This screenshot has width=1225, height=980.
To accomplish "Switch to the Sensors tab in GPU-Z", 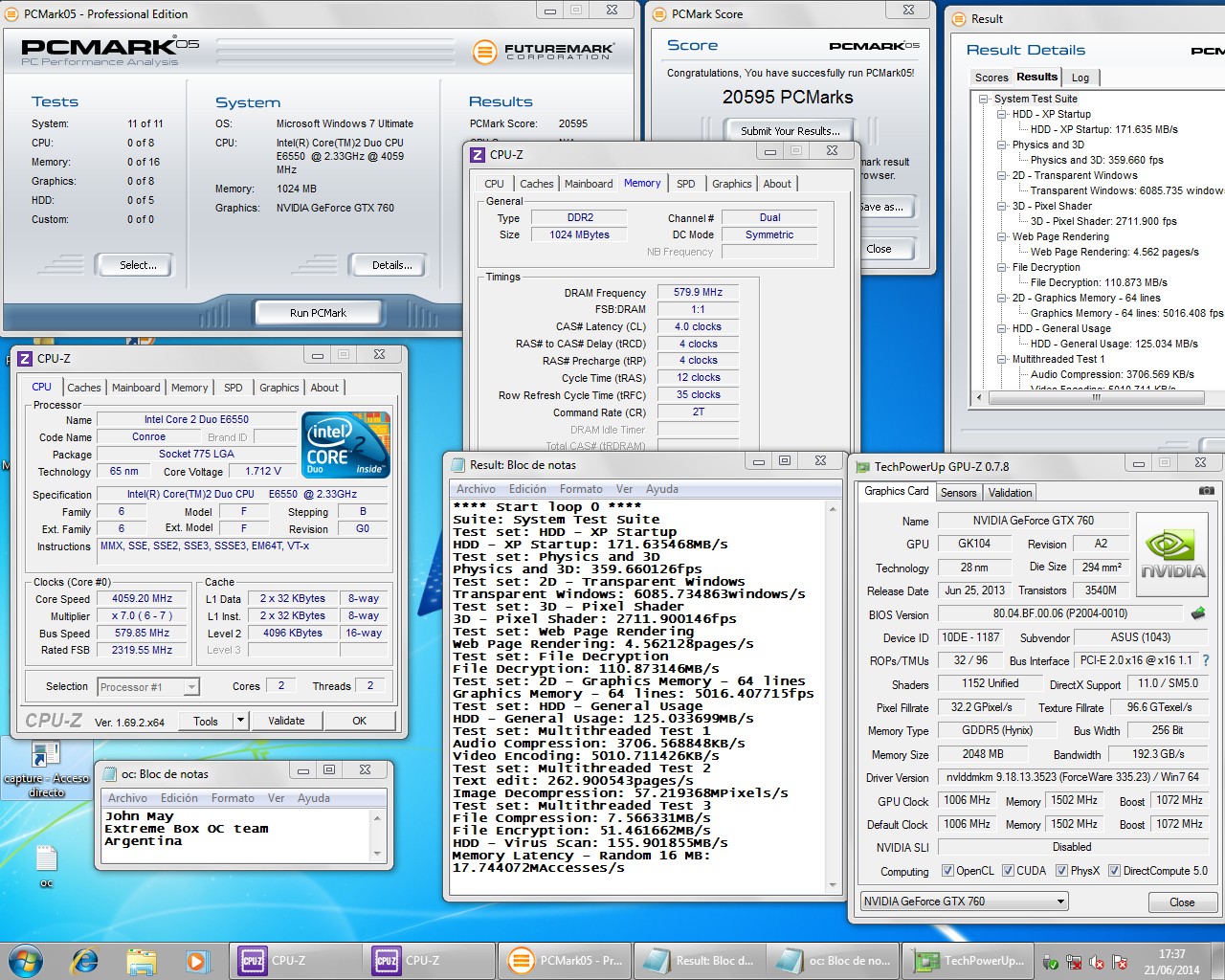I will (958, 493).
